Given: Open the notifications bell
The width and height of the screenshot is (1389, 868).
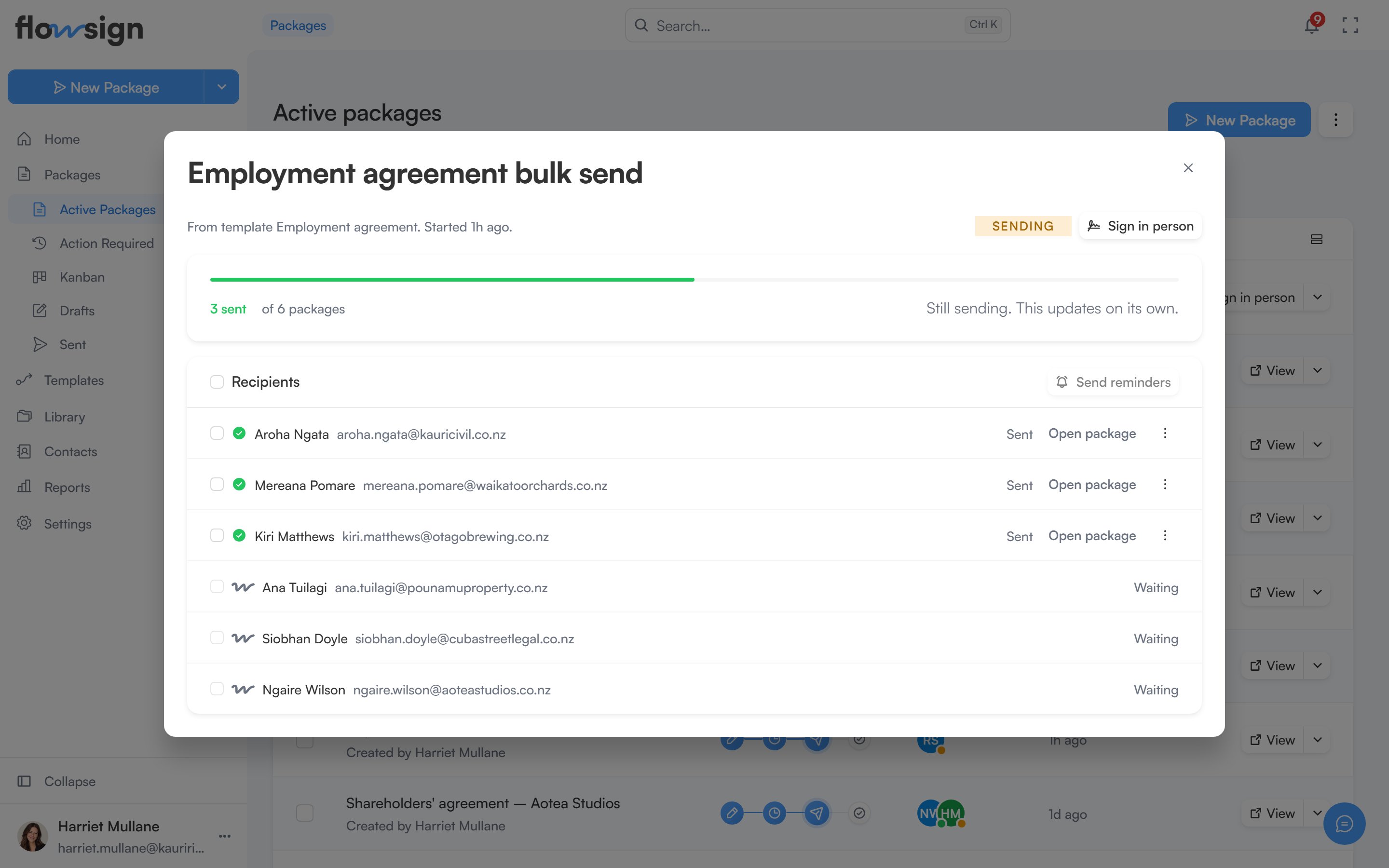Looking at the screenshot, I should [x=1311, y=25].
